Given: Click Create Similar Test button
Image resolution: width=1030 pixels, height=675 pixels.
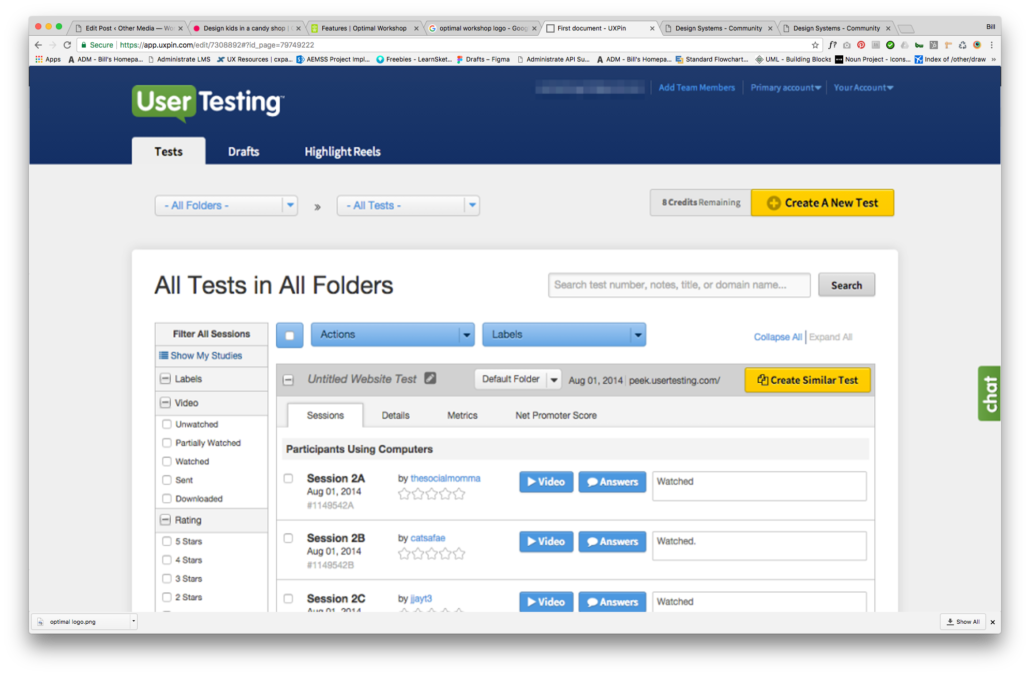Looking at the screenshot, I should click(x=807, y=380).
